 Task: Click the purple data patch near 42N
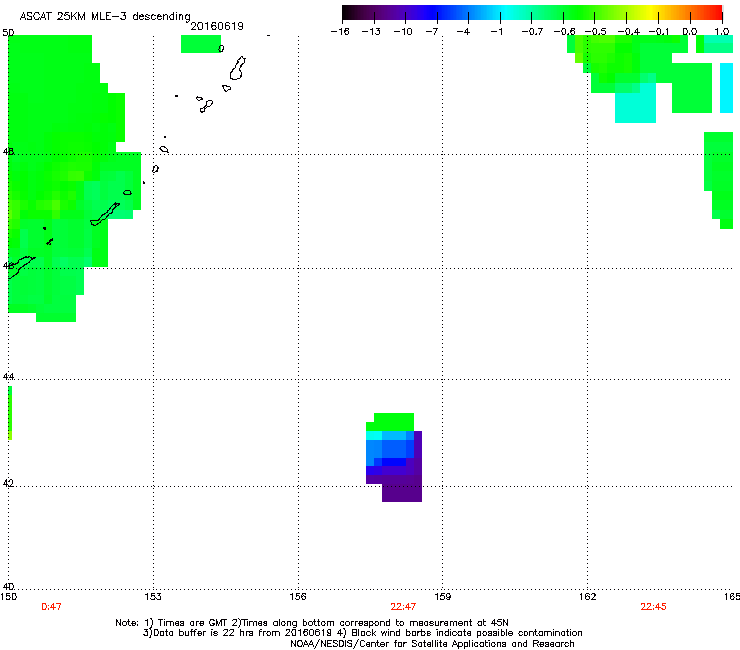coord(402,489)
